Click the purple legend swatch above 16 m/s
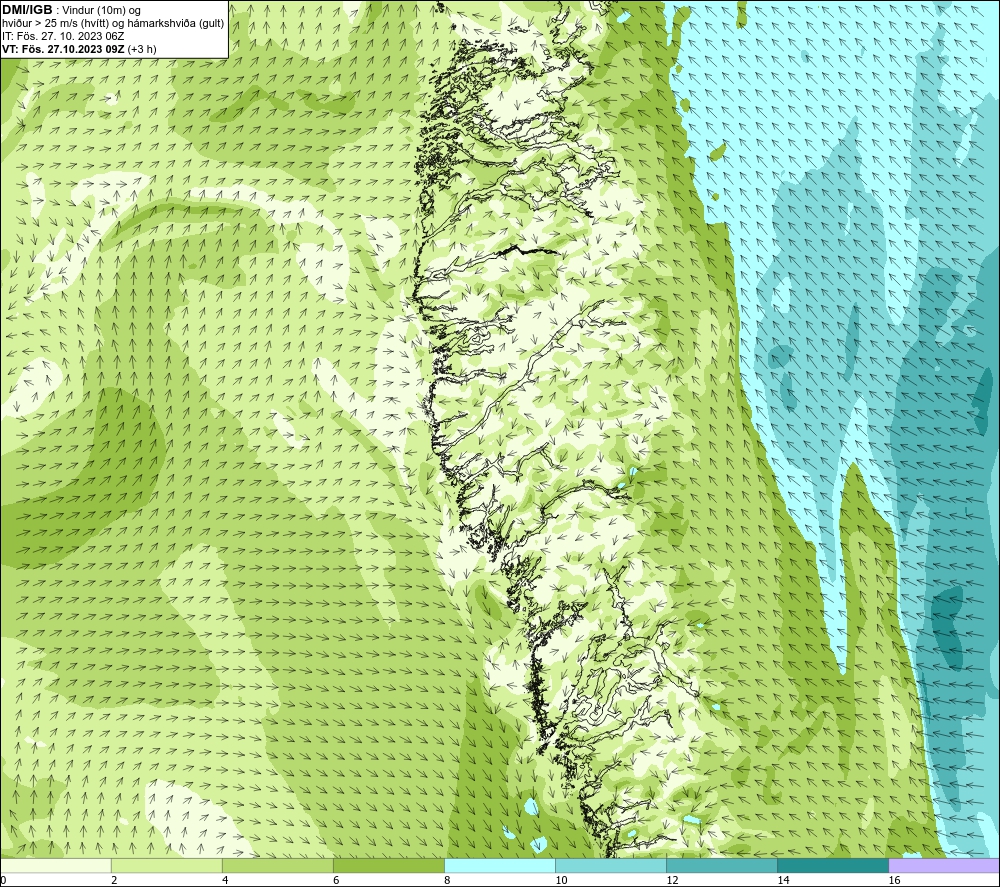Image resolution: width=1000 pixels, height=887 pixels. (x=944, y=865)
